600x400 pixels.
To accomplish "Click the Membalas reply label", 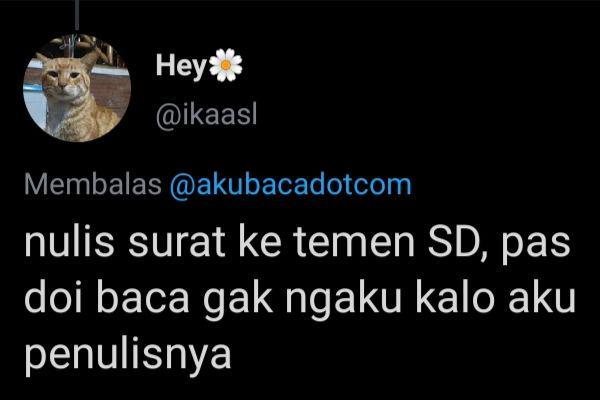I will click(x=93, y=184).
